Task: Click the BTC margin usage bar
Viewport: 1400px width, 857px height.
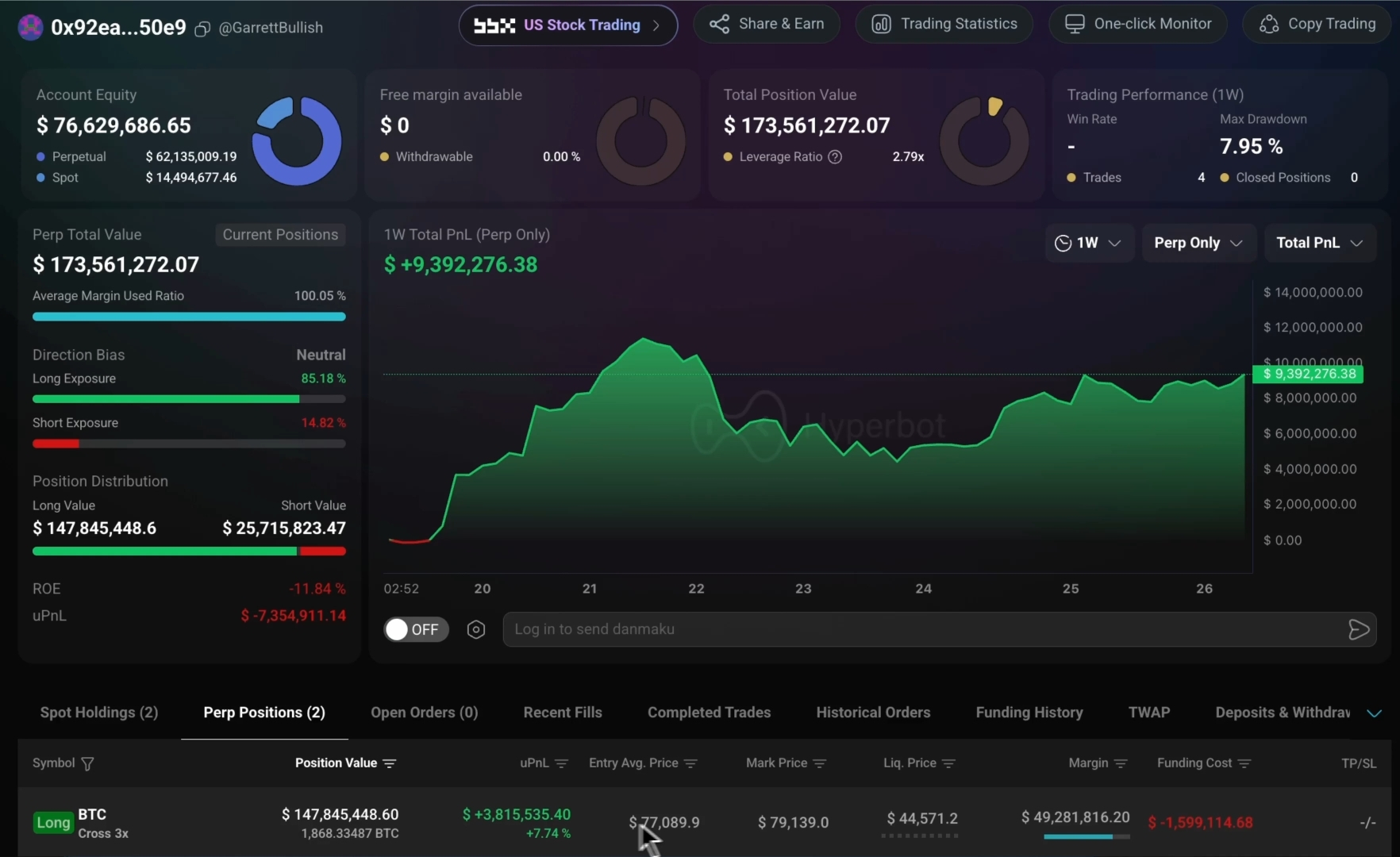Action: 1087,836
